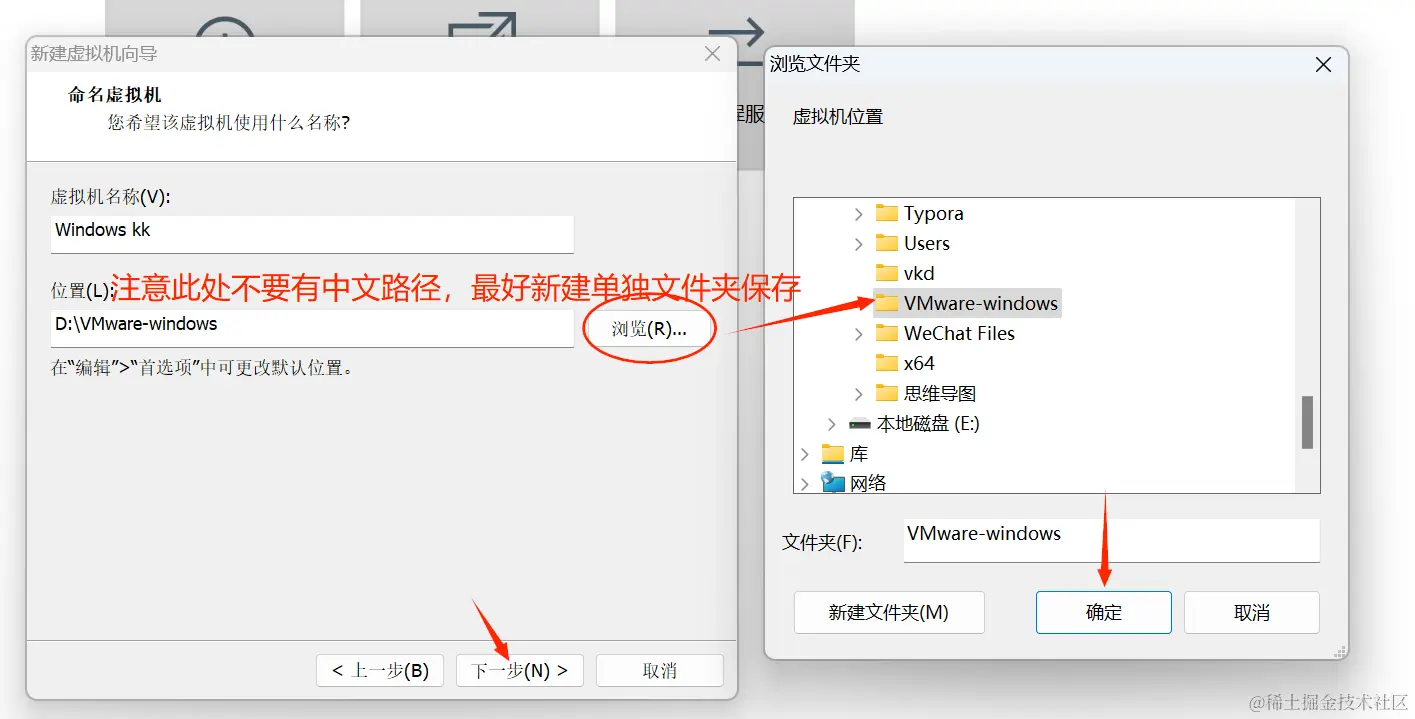Expand the 思维导图 folder node

click(x=858, y=393)
